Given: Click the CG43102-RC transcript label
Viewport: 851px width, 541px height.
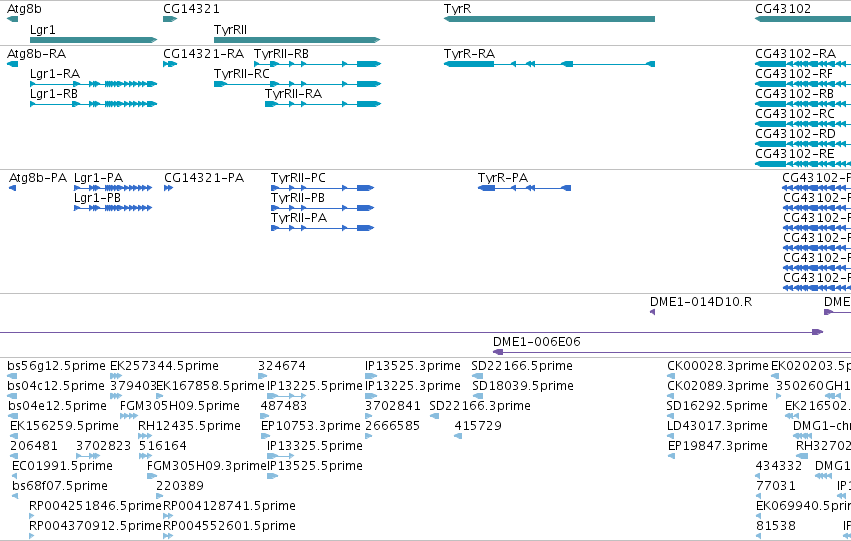Looking at the screenshot, I should [x=795, y=114].
